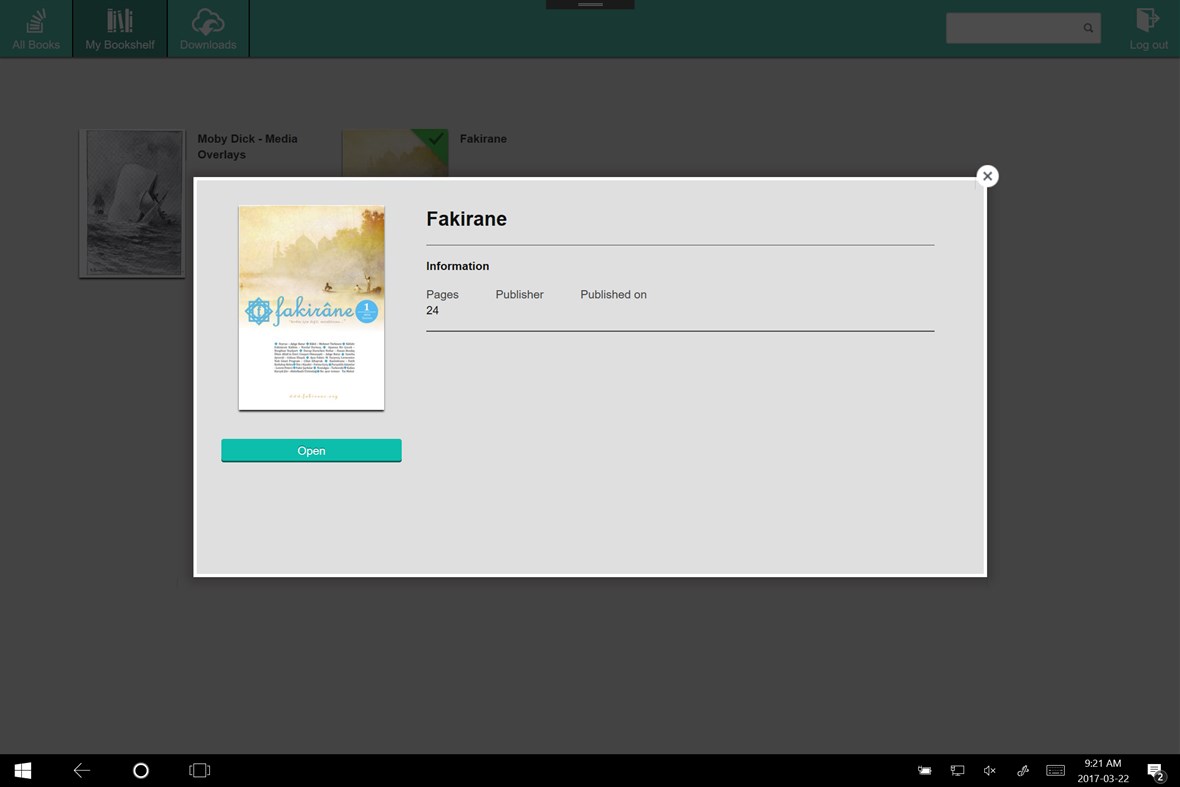The image size is (1180, 787).
Task: Select the Fakirane cover thumbnail
Action: coord(311,307)
